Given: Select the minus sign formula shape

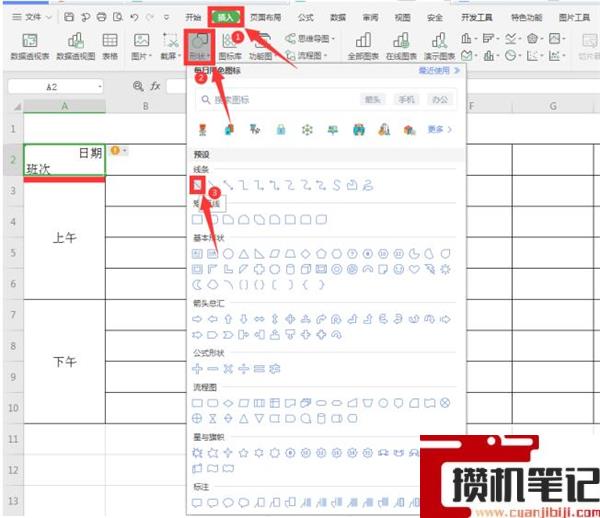Looking at the screenshot, I should tap(213, 369).
